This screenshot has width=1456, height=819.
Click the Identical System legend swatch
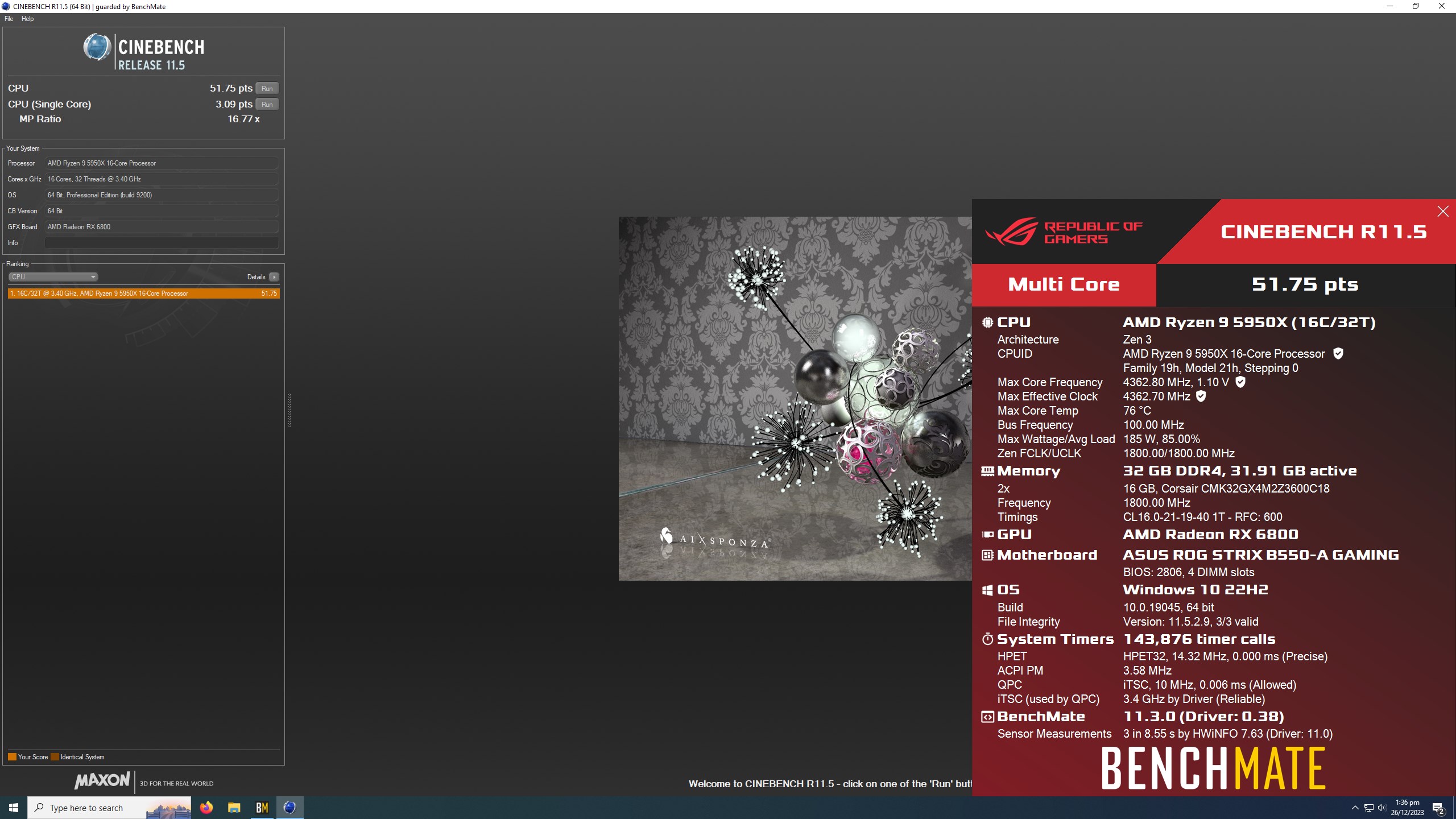[x=55, y=757]
